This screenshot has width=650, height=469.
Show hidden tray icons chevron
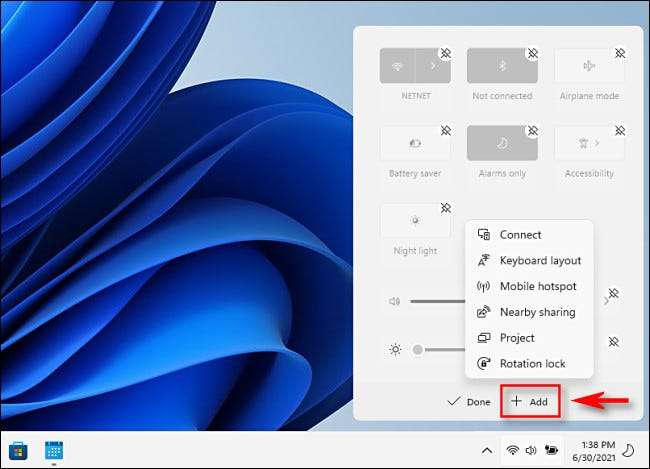pos(488,450)
